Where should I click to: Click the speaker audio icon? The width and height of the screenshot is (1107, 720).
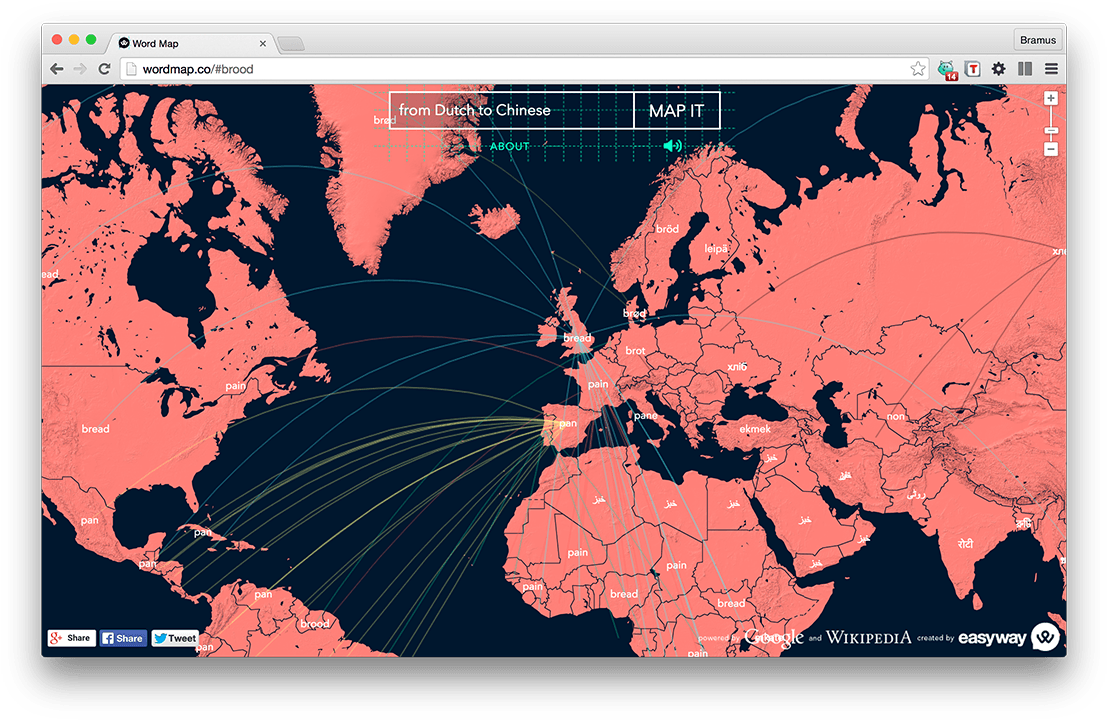(x=672, y=146)
